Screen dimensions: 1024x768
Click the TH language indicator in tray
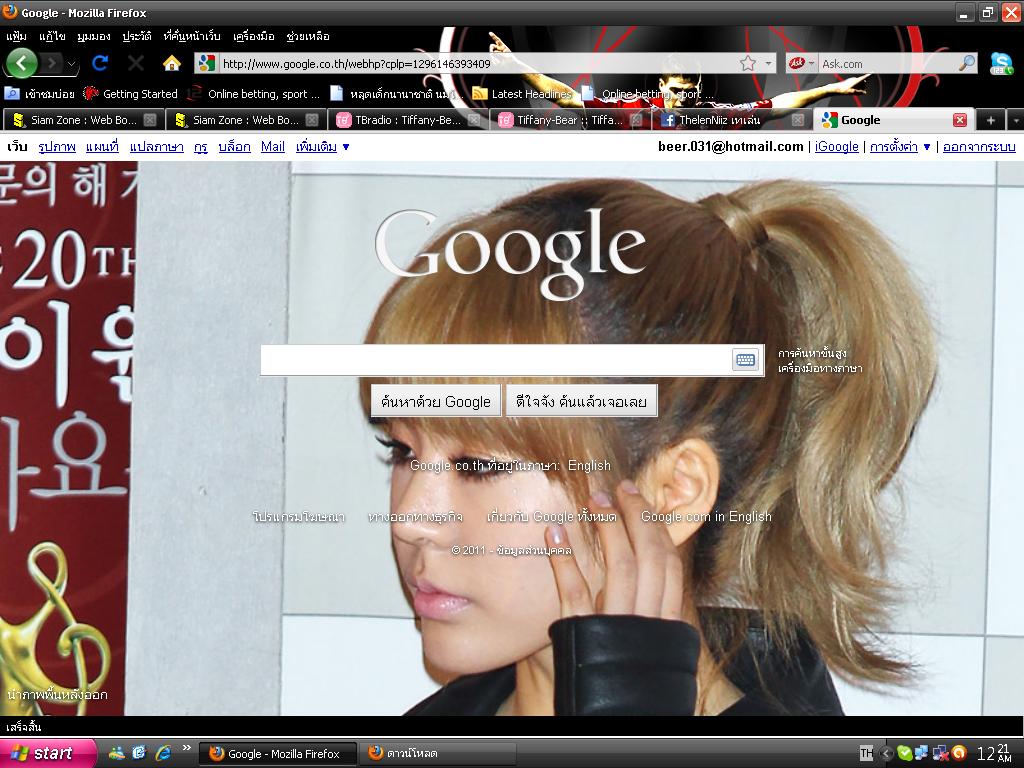click(x=866, y=753)
